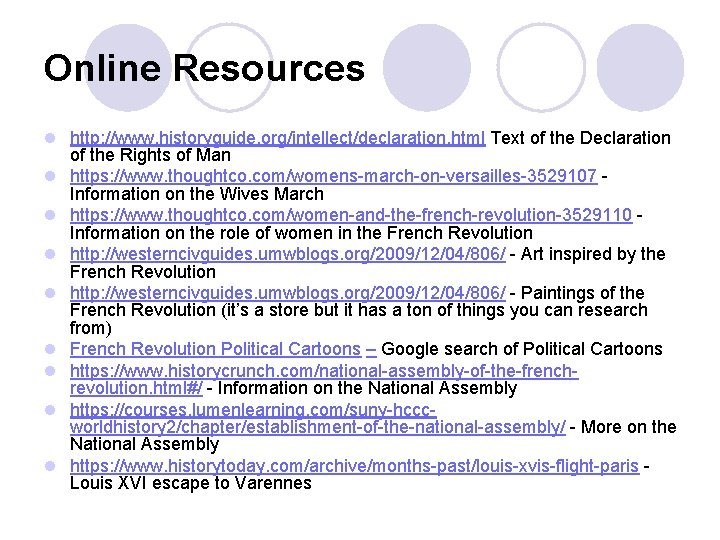Viewport: 720px width, 540px height.
Task: Open the French Revolution Political Cartoons link
Action: (x=215, y=349)
